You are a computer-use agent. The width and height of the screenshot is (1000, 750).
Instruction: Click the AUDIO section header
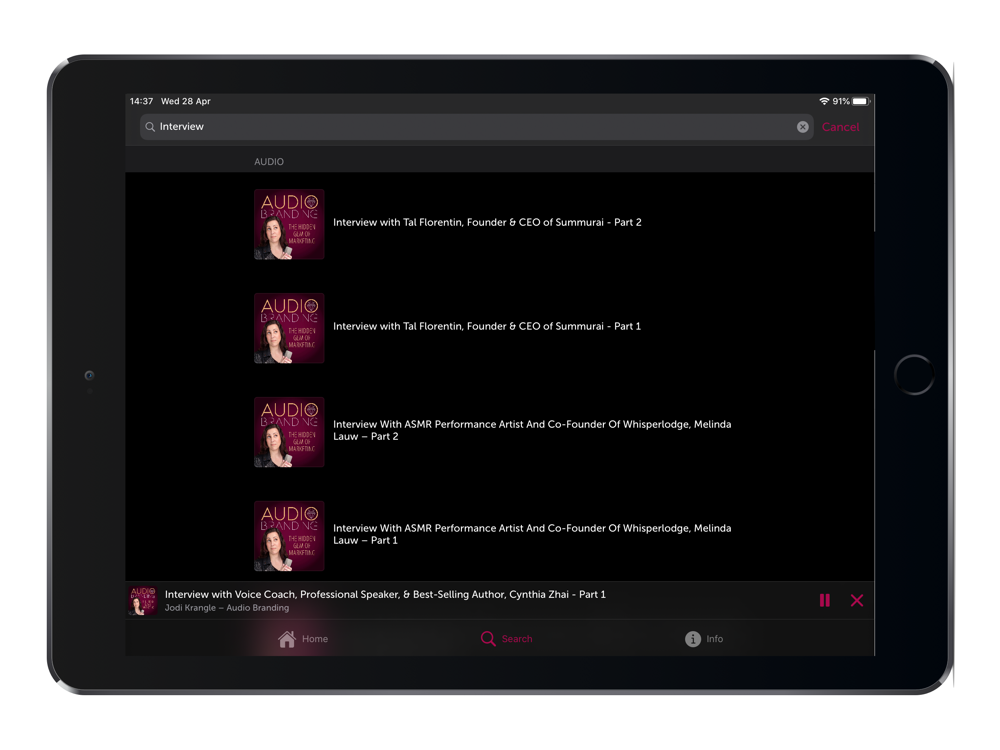pos(269,162)
